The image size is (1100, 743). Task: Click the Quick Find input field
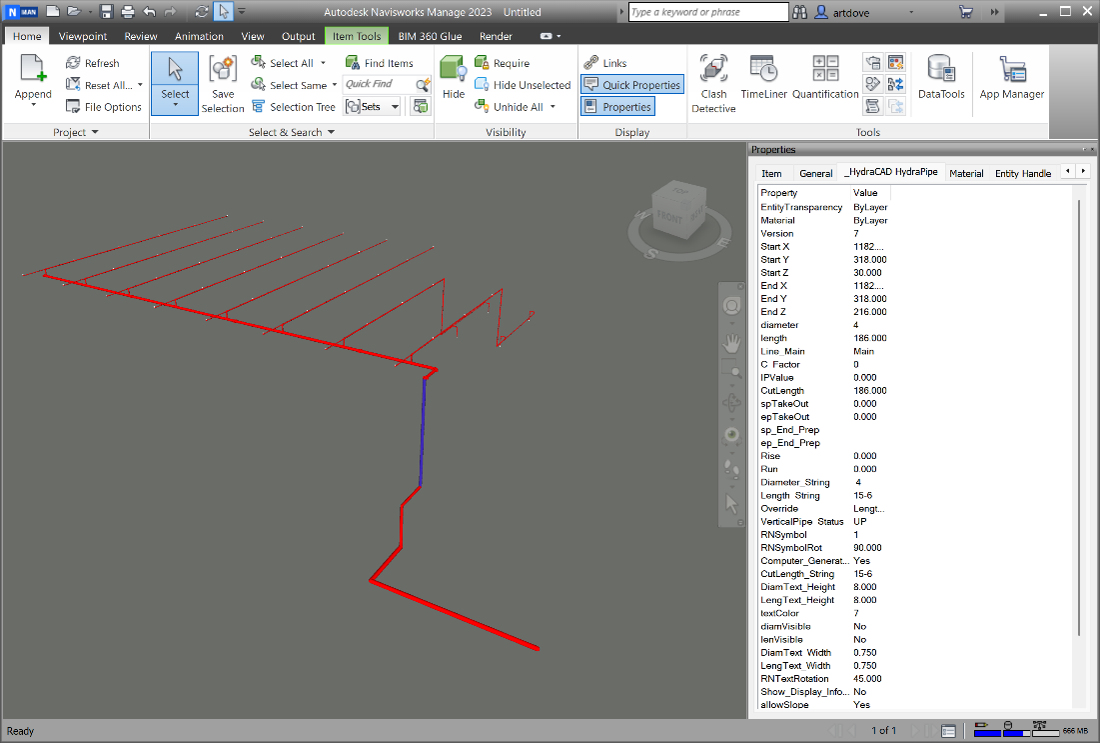[x=378, y=84]
